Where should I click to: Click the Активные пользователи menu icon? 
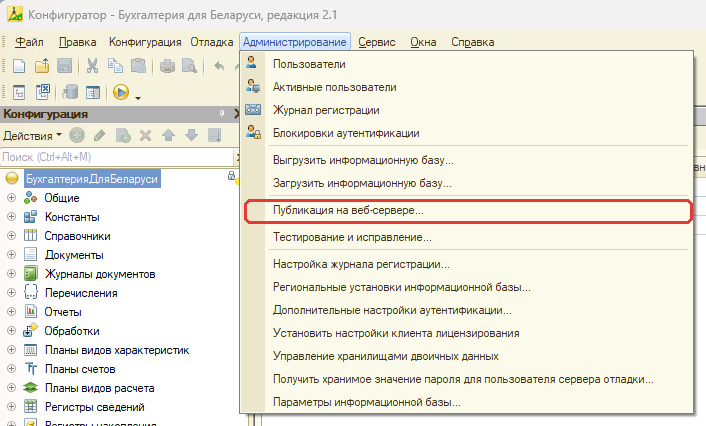(x=253, y=86)
